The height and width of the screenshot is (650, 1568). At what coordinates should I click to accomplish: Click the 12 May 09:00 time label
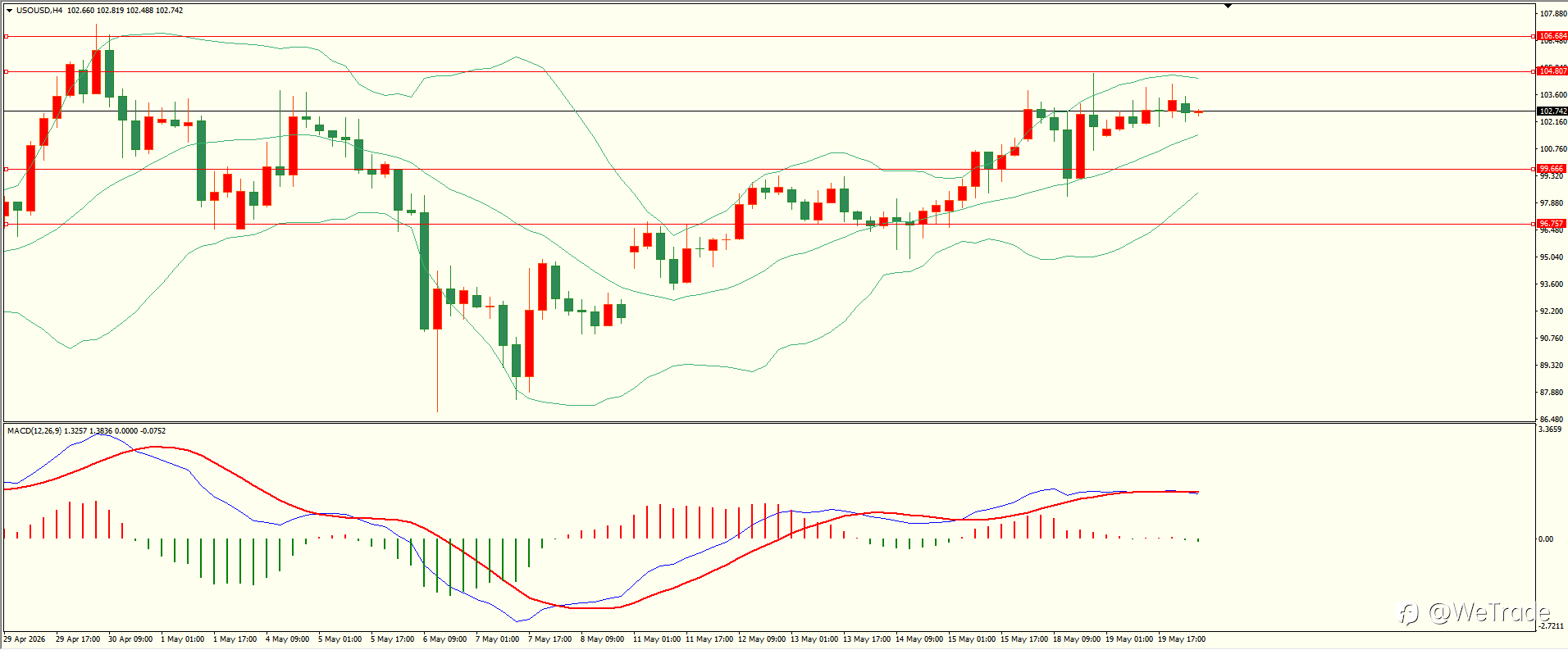[x=762, y=639]
